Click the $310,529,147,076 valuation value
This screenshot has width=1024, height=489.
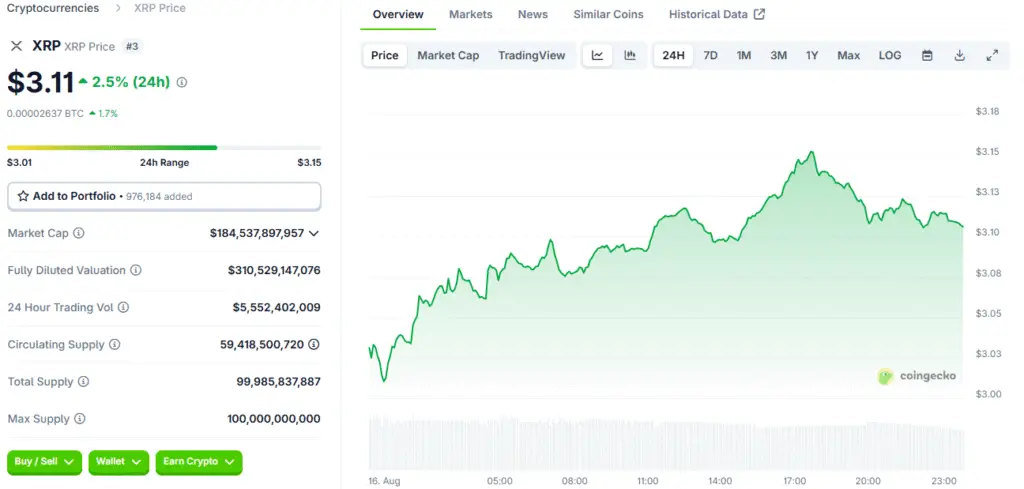(x=274, y=270)
